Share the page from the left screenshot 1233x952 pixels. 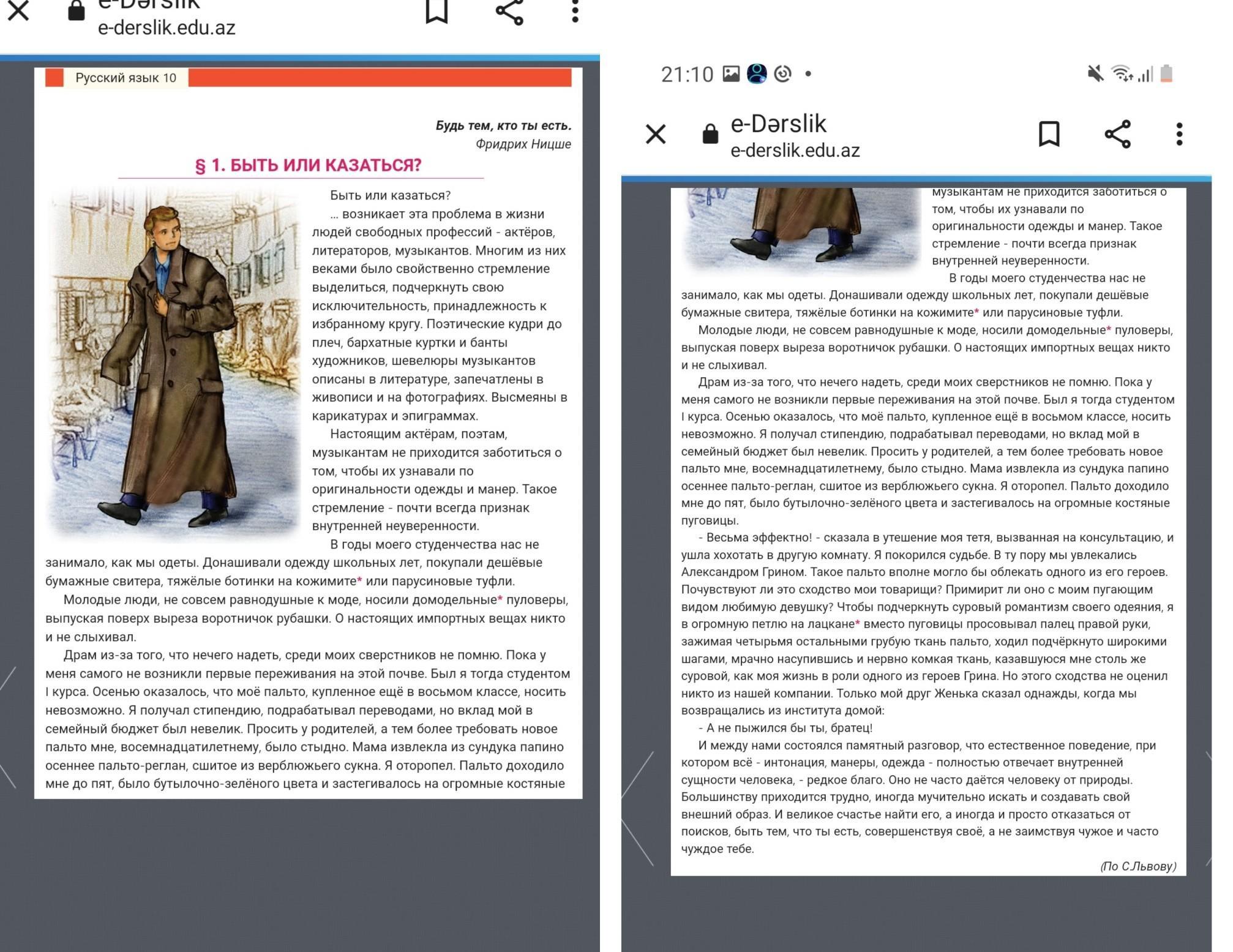(509, 11)
